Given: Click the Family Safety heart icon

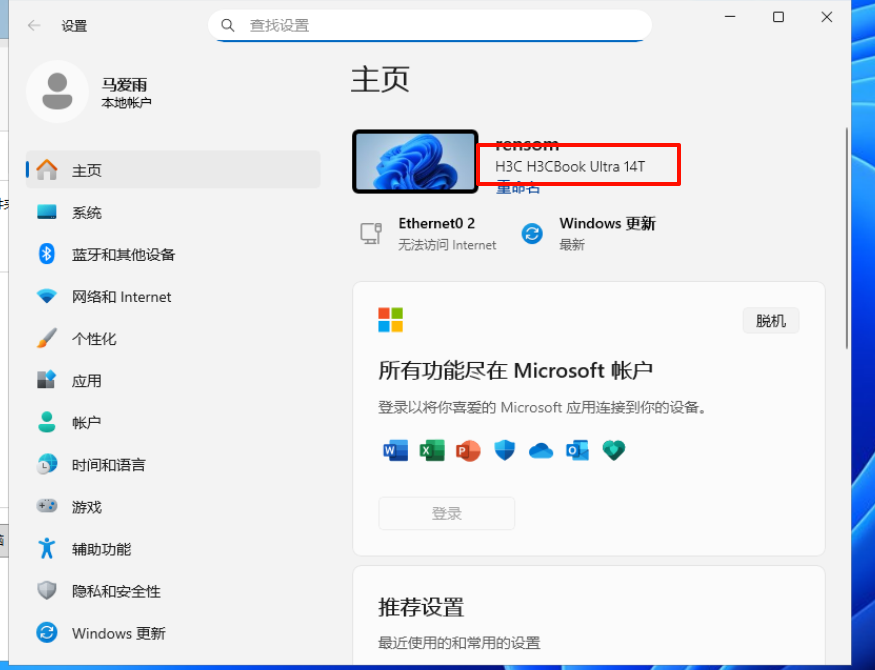Looking at the screenshot, I should pyautogui.click(x=614, y=450).
